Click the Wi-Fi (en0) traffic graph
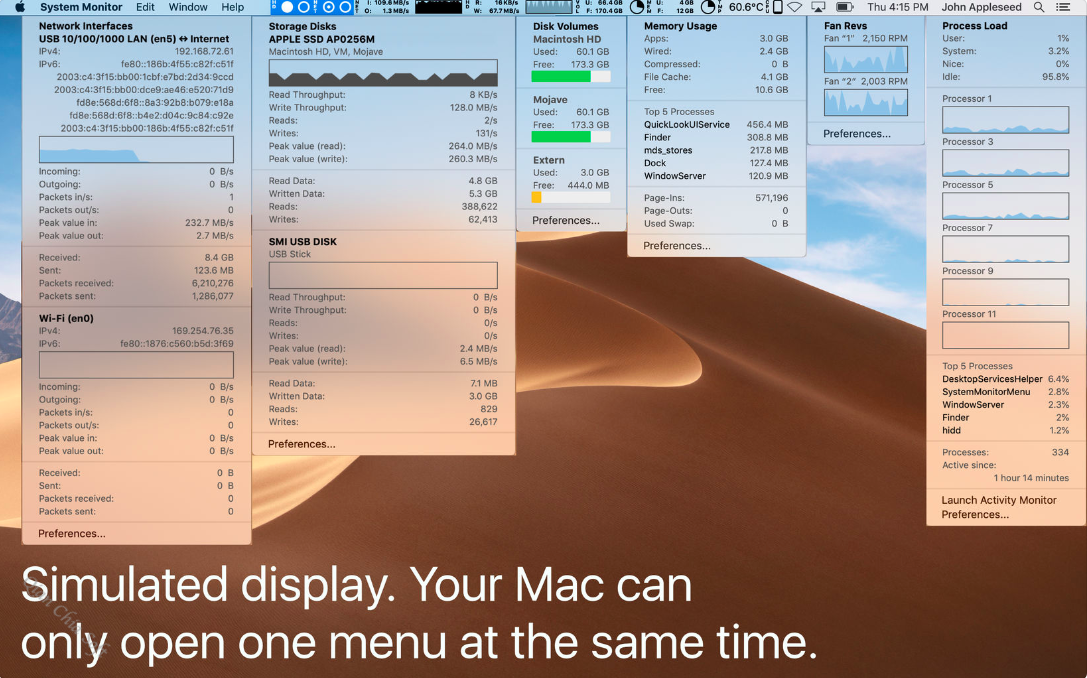1087x678 pixels. (137, 365)
